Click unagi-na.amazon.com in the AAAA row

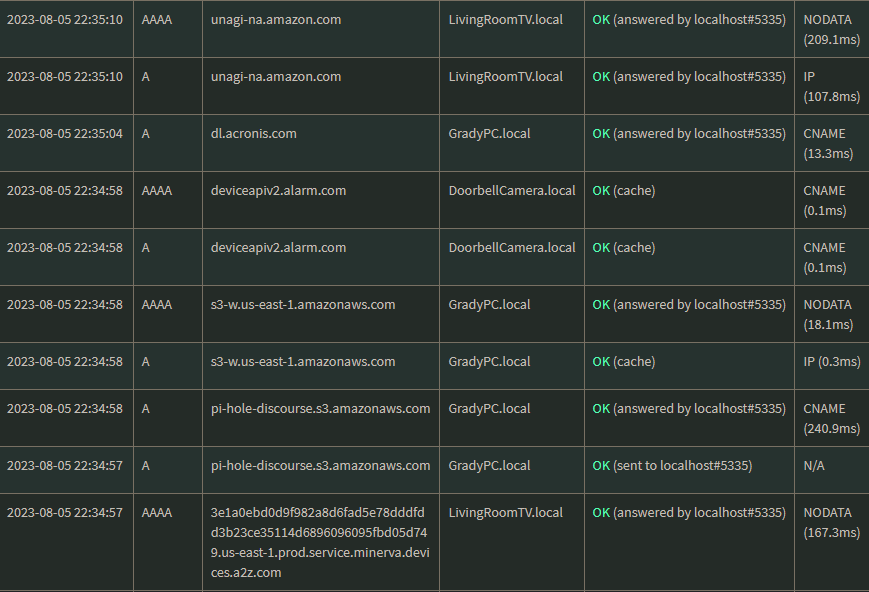point(276,20)
